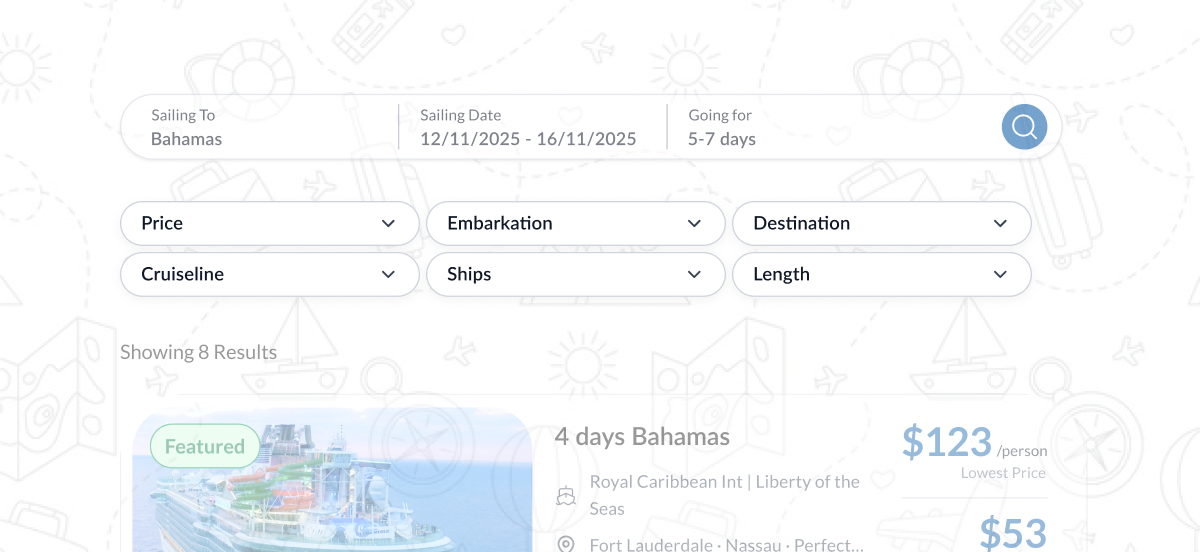Click the location pin icon near Fort Lauderdale
This screenshot has width=1200, height=552.
(566, 544)
